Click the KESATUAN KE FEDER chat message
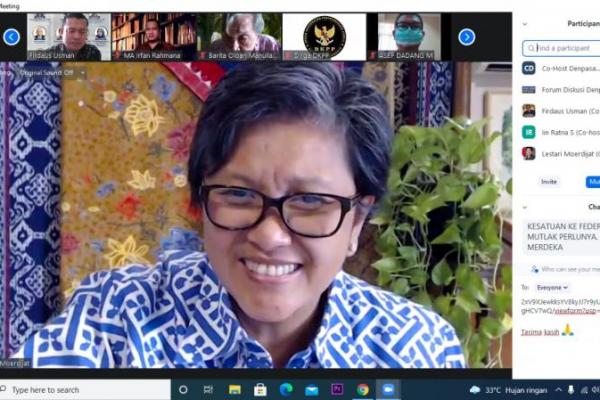The height and width of the screenshot is (400, 600). (x=562, y=237)
